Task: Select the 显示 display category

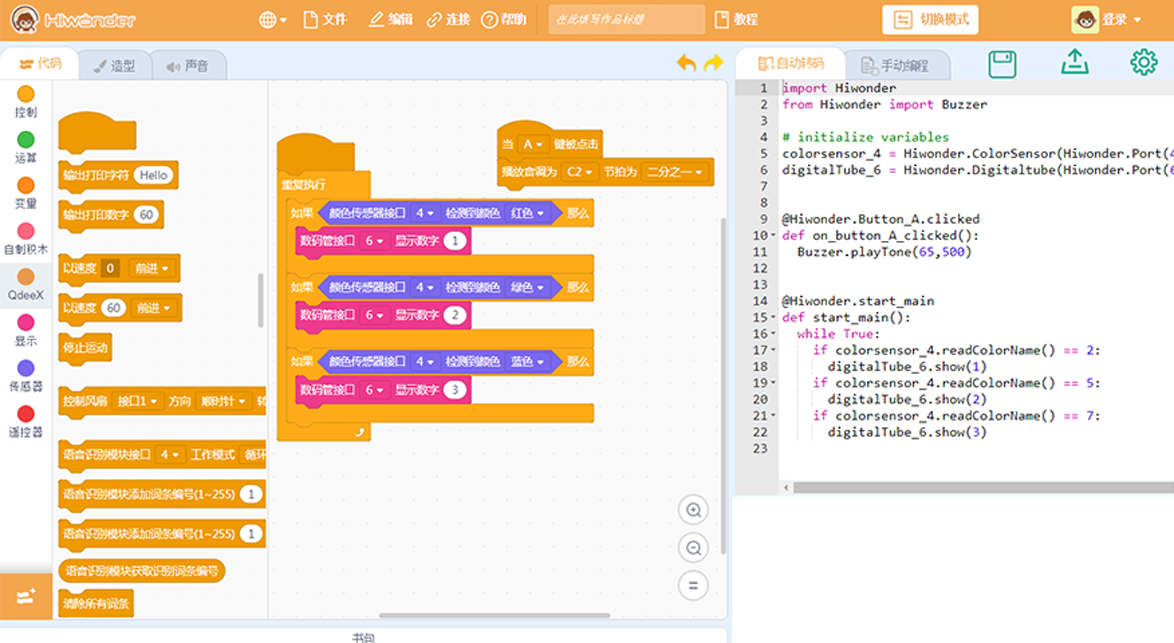Action: [x=25, y=331]
